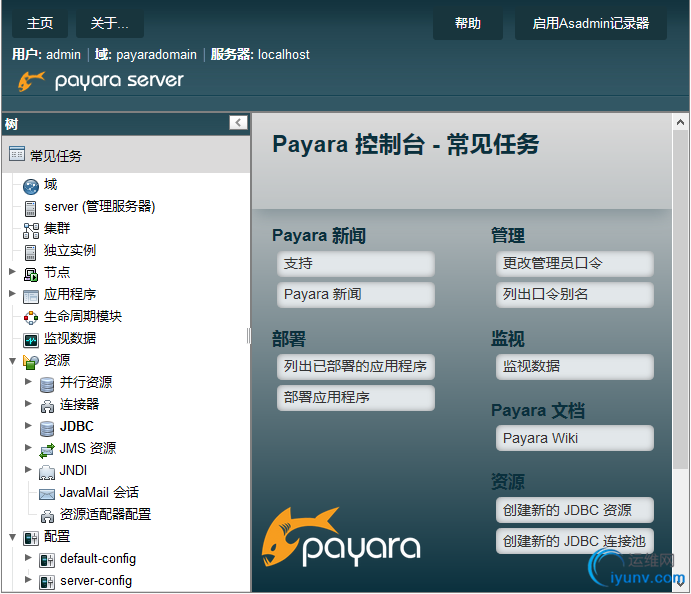Click the lifecycle icon beside 生命周期模块

pos(31,318)
